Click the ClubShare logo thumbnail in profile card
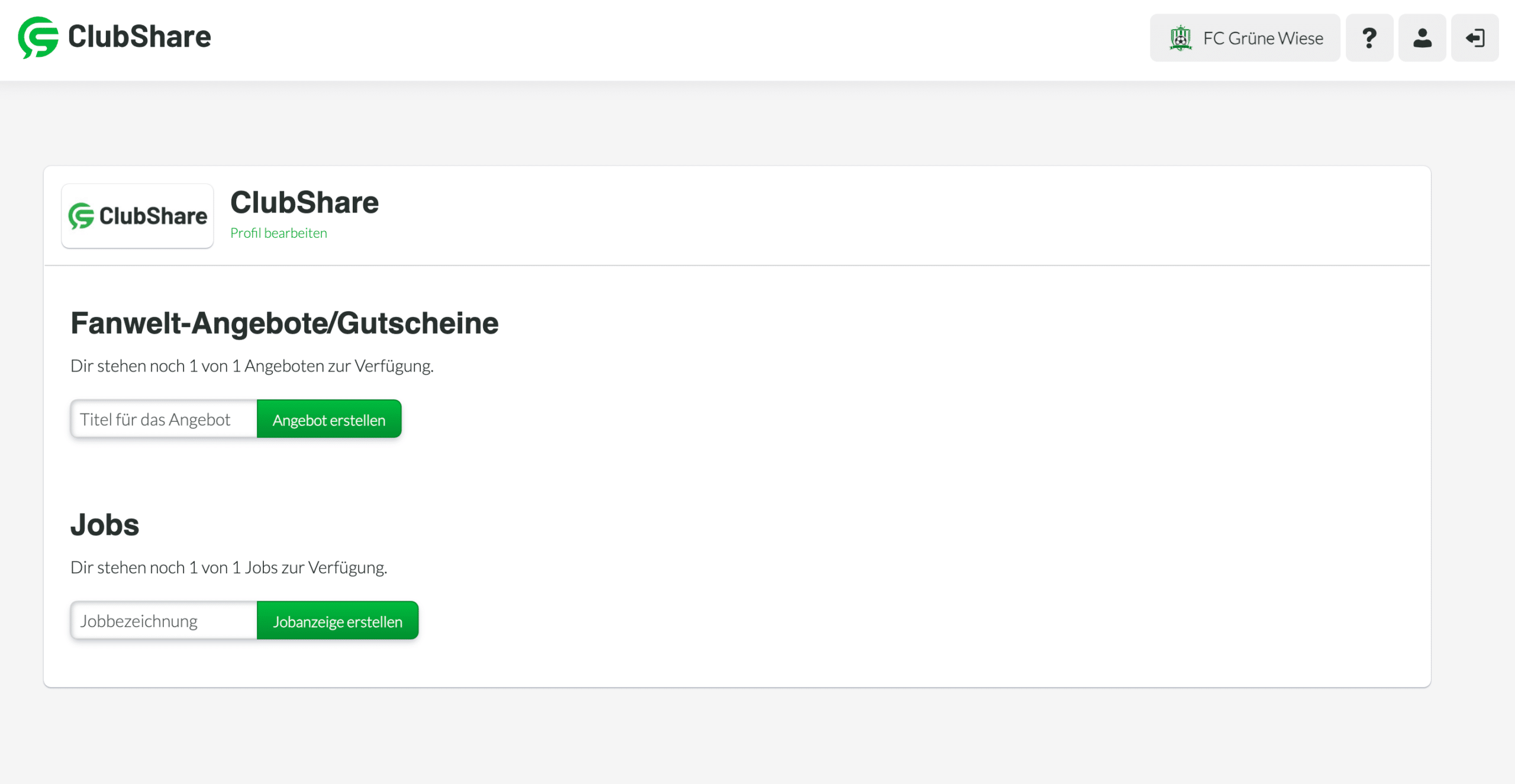The height and width of the screenshot is (784, 1515). [137, 216]
